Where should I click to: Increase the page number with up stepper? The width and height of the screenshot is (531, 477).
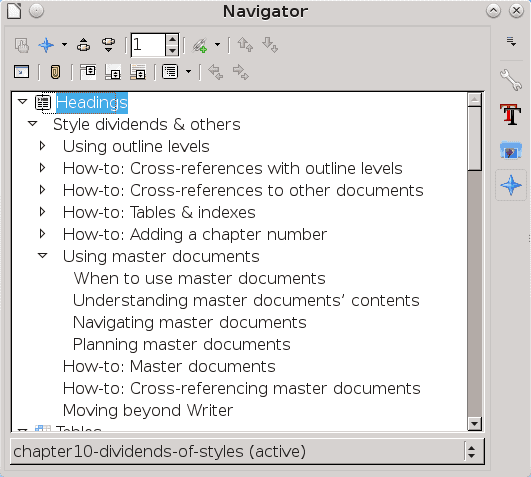coord(172,40)
